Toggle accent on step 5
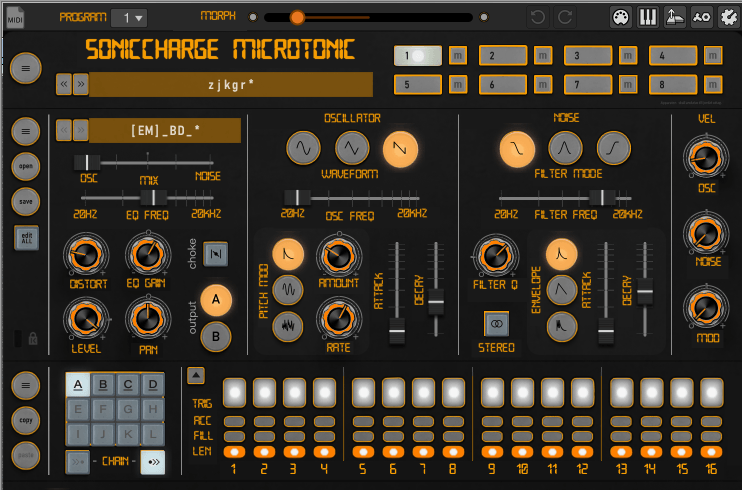Screen dimensions: 742x490 [x=363, y=421]
